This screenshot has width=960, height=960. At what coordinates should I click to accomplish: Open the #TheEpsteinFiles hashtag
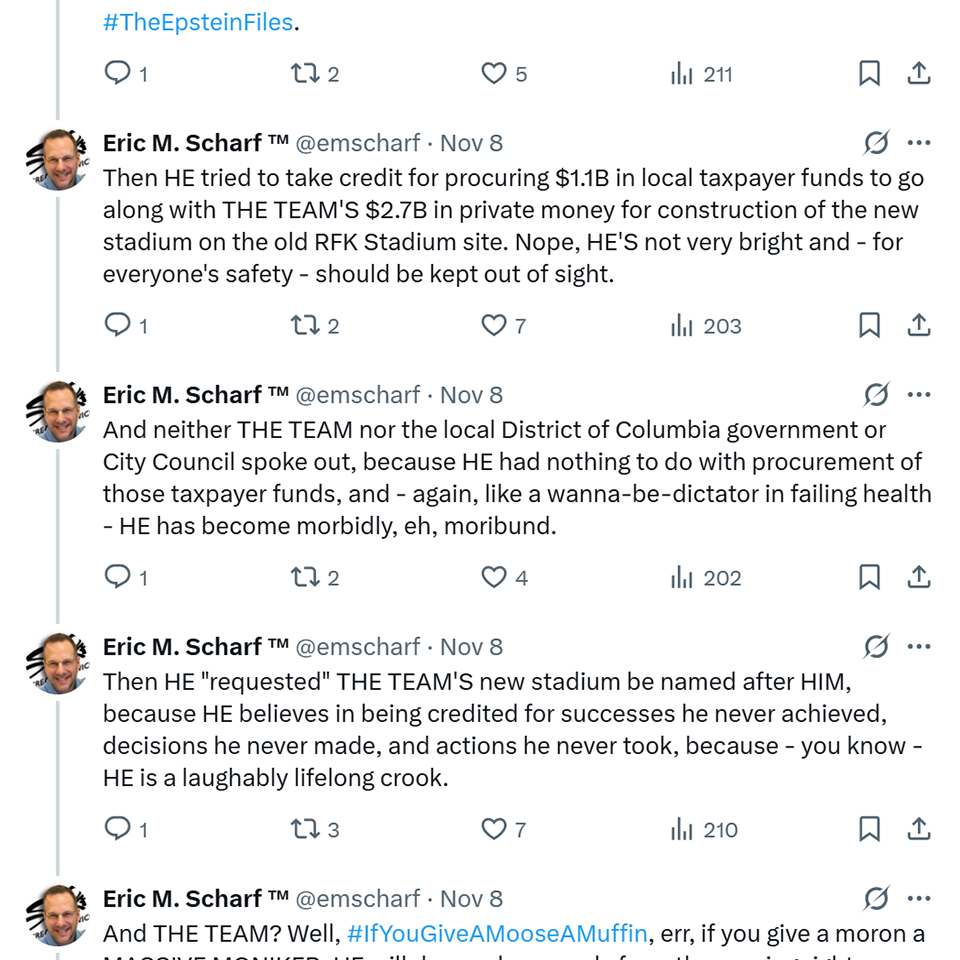pos(198,22)
